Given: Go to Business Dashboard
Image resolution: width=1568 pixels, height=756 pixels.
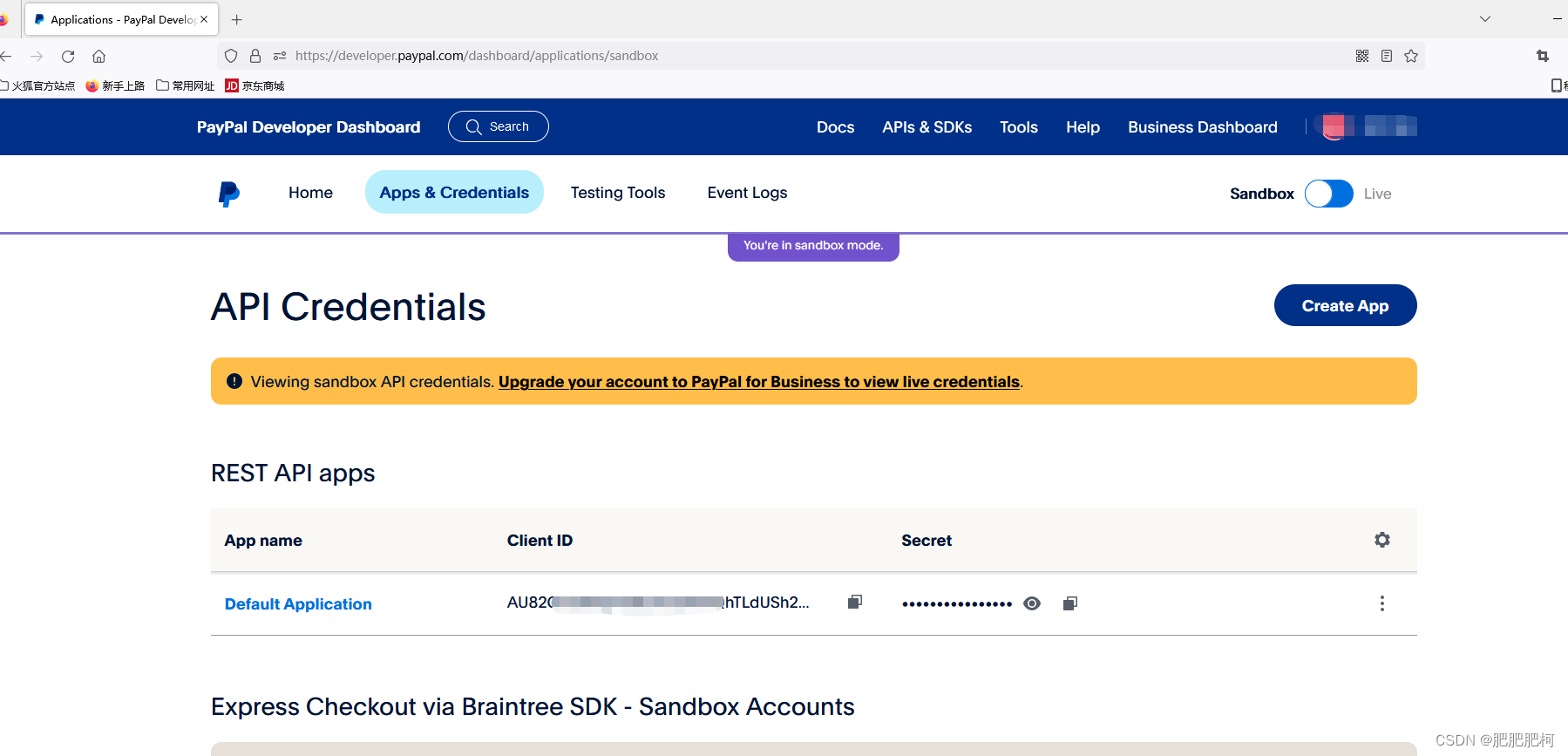Looking at the screenshot, I should coord(1203,127).
